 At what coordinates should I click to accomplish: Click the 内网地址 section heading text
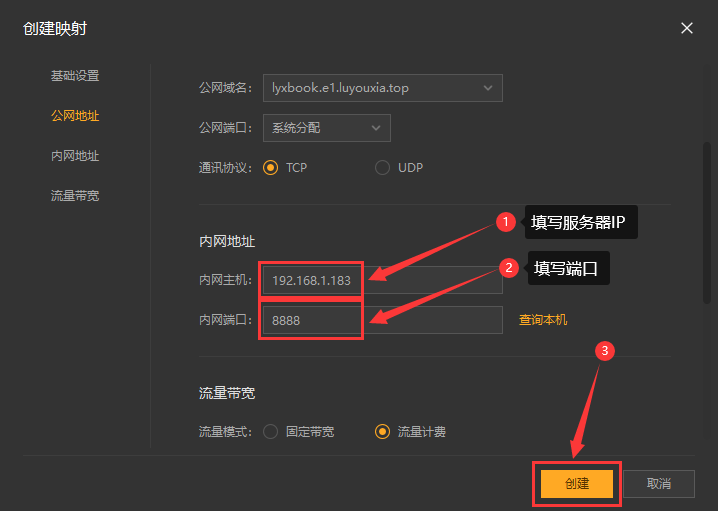pyautogui.click(x=227, y=241)
